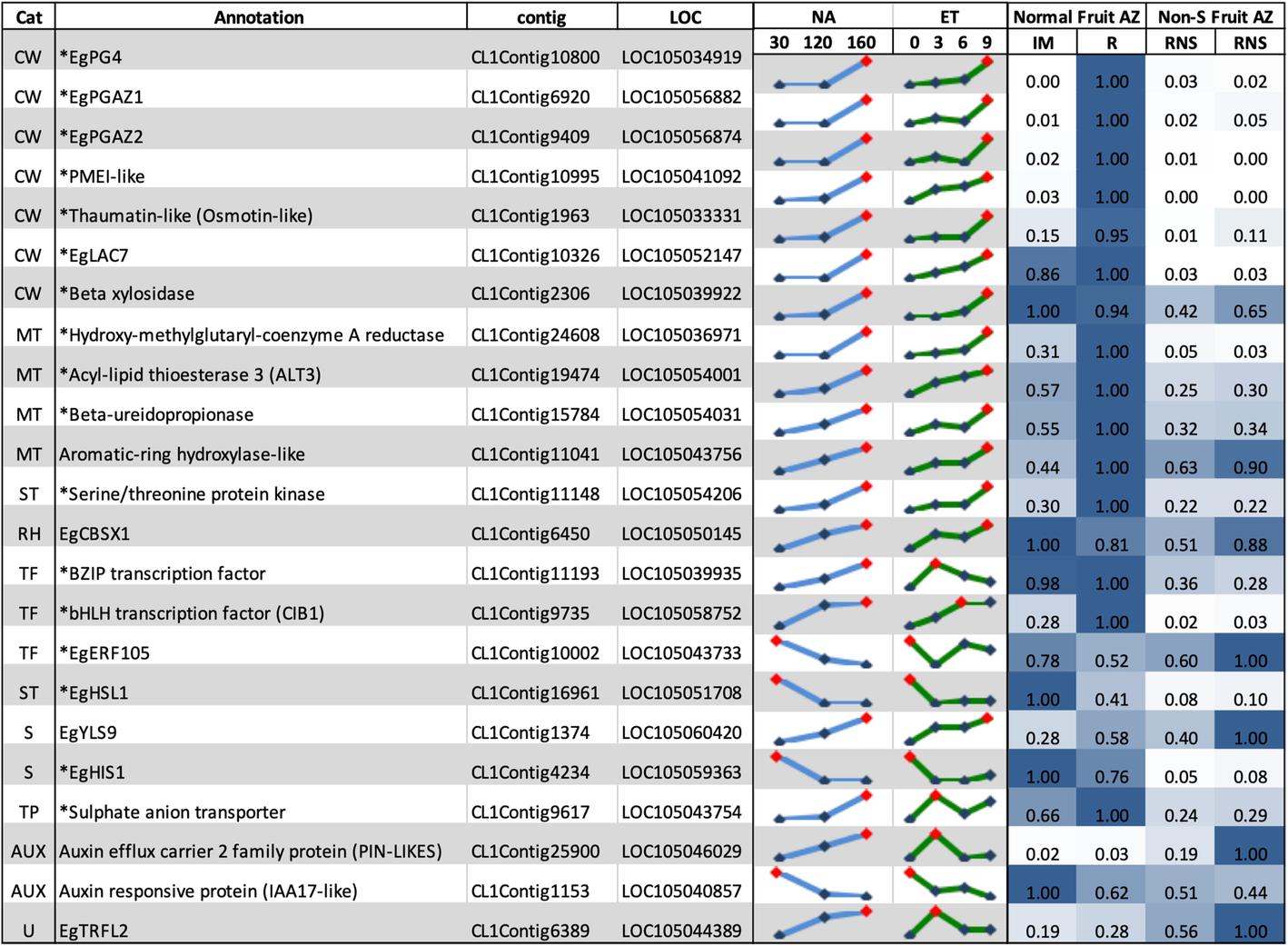Select the *Beta xylosidase annotation
1288x946 pixels.
click(127, 294)
